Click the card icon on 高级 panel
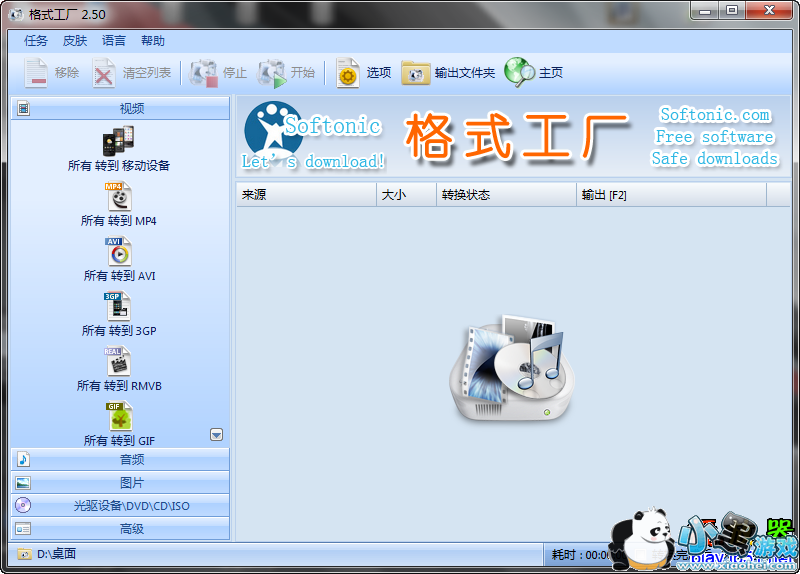The image size is (800, 574). (x=23, y=529)
